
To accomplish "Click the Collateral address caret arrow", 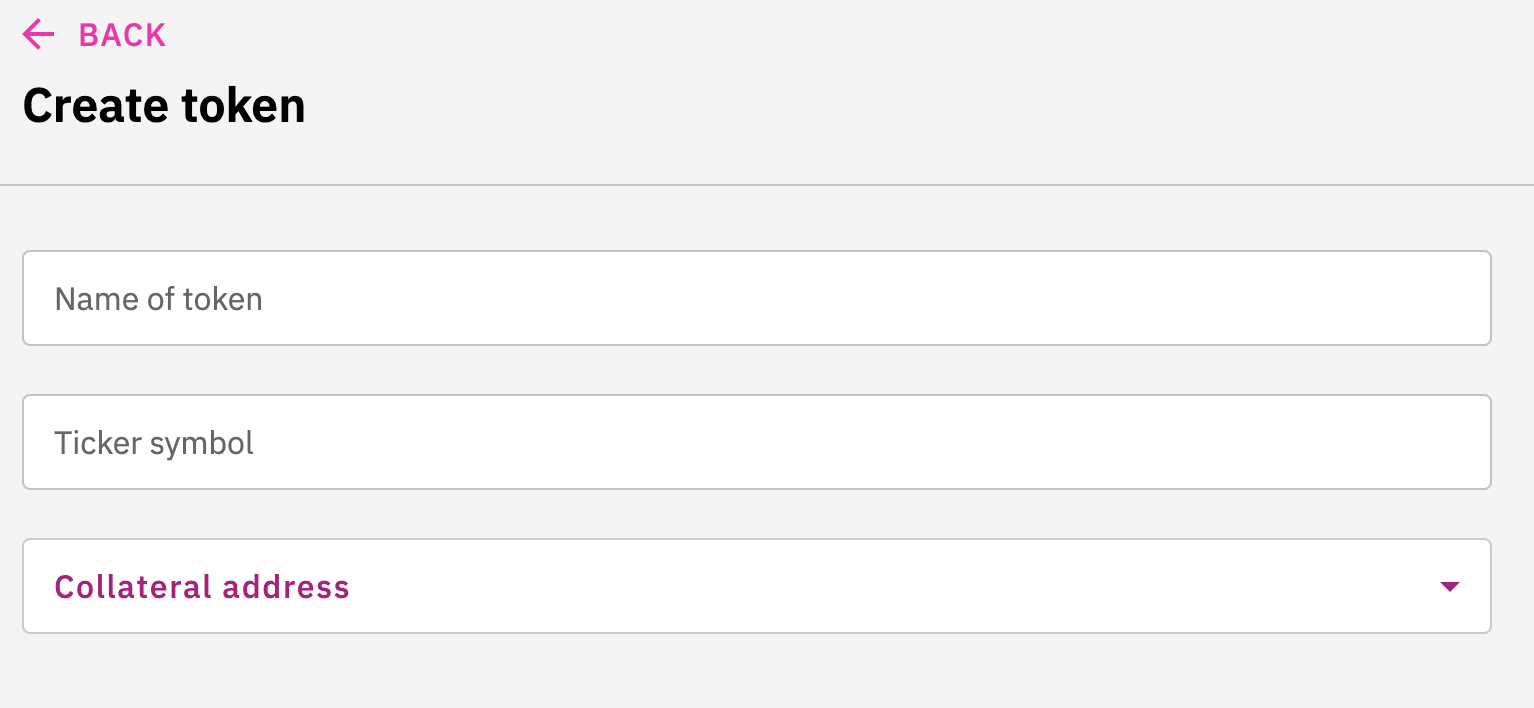I will (1449, 587).
